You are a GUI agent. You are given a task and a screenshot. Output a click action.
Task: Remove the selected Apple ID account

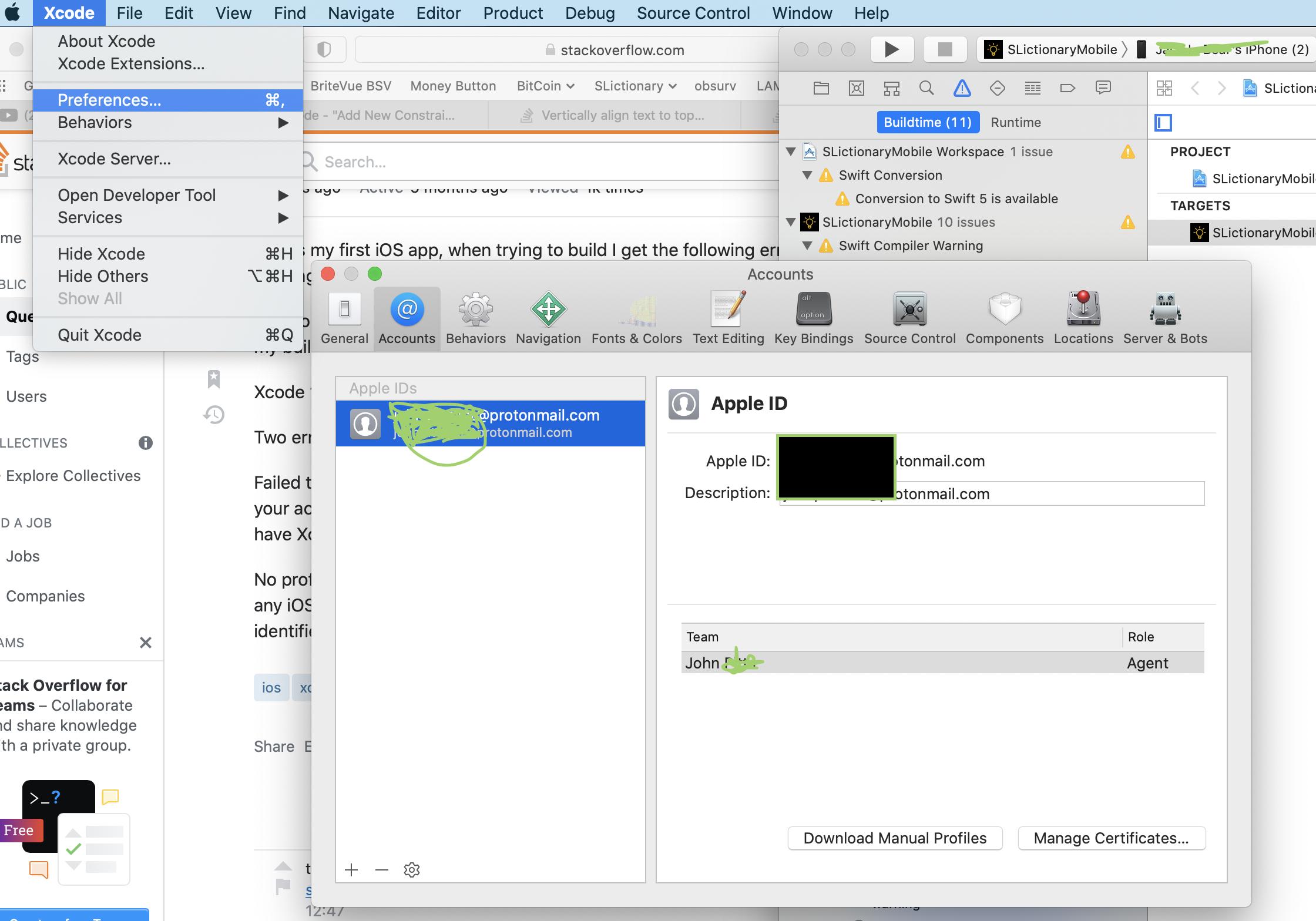[382, 870]
